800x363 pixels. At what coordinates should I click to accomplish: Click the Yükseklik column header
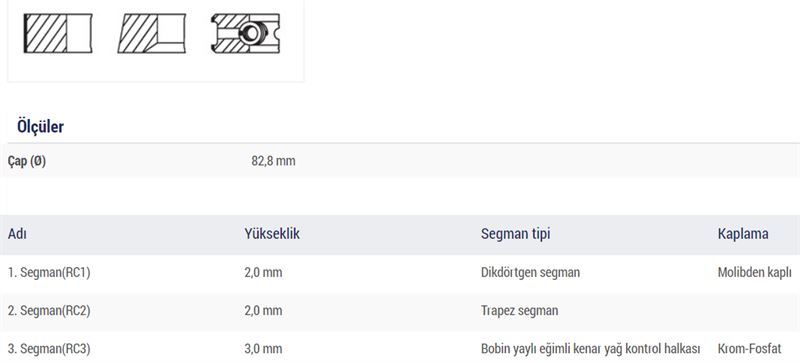272,234
